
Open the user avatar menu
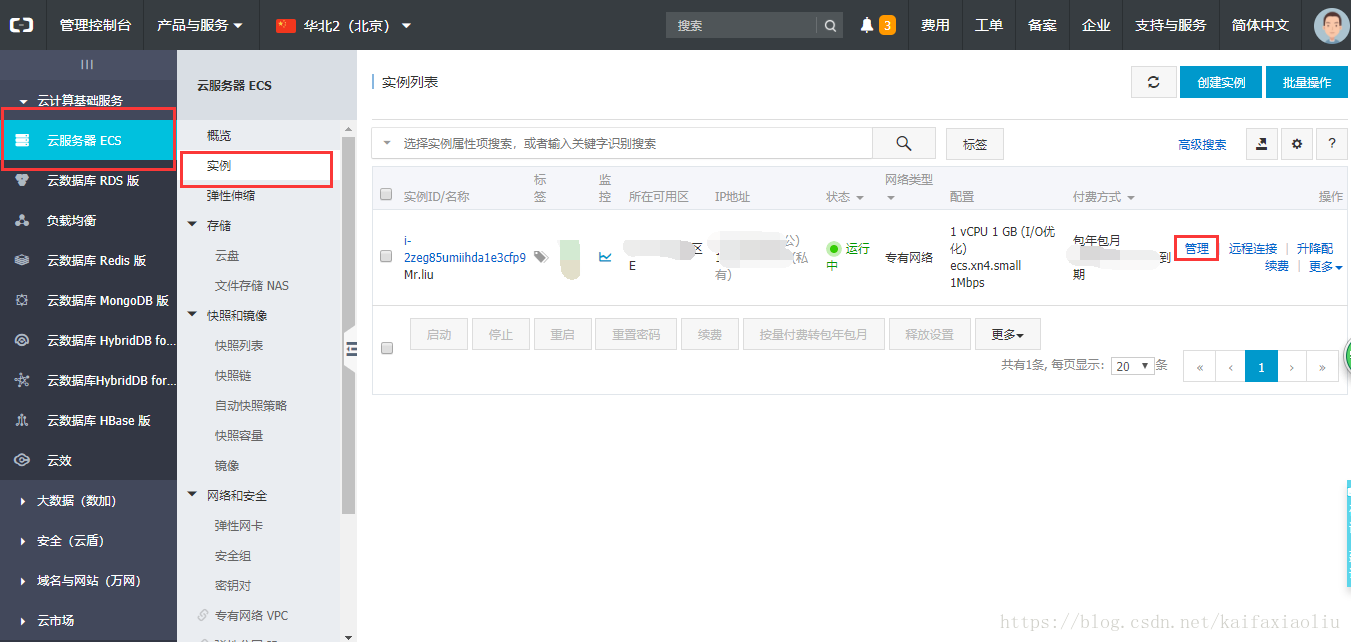(x=1331, y=25)
